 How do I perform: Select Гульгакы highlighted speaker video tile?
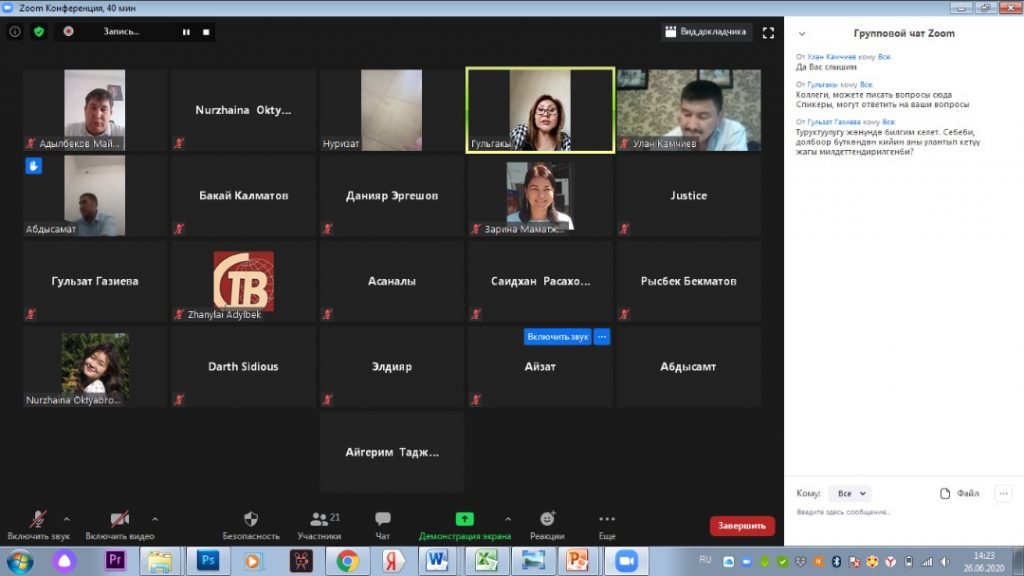[x=540, y=110]
